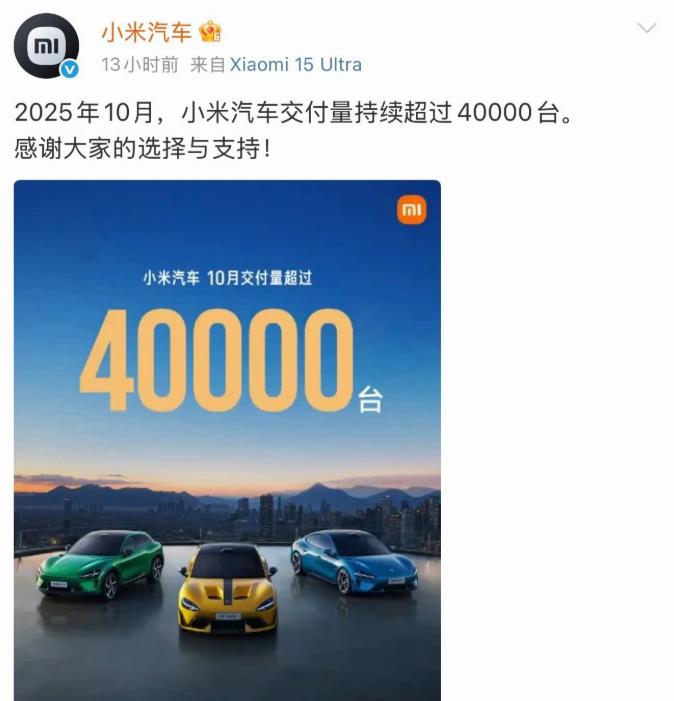
Task: Click the blue verified badge on avatar
Action: 70,70
